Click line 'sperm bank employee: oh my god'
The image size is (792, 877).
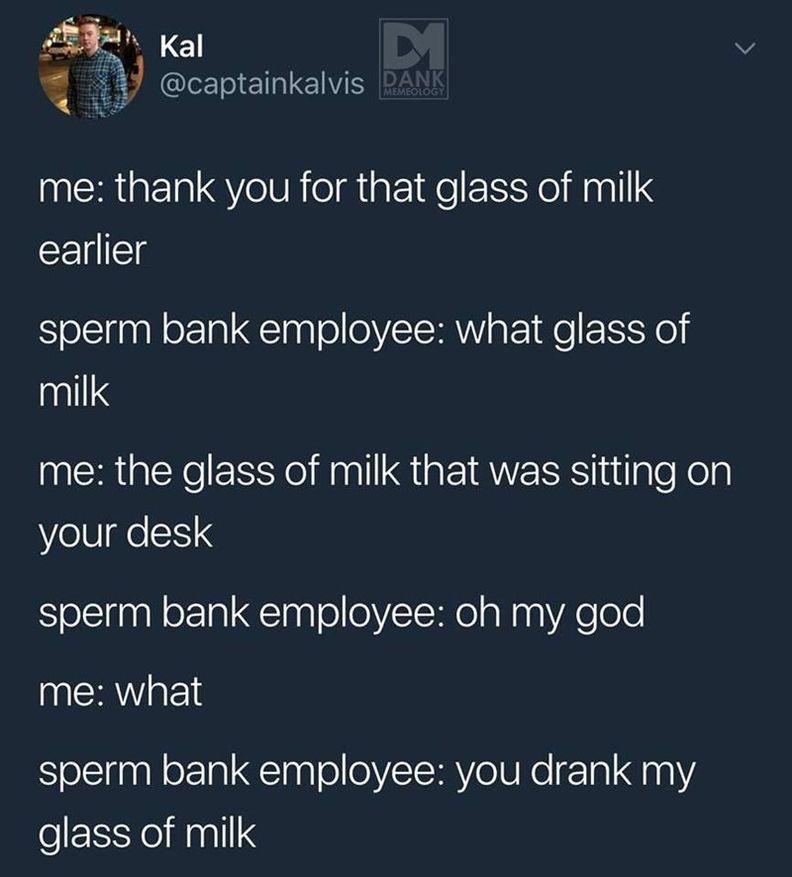[x=342, y=614]
